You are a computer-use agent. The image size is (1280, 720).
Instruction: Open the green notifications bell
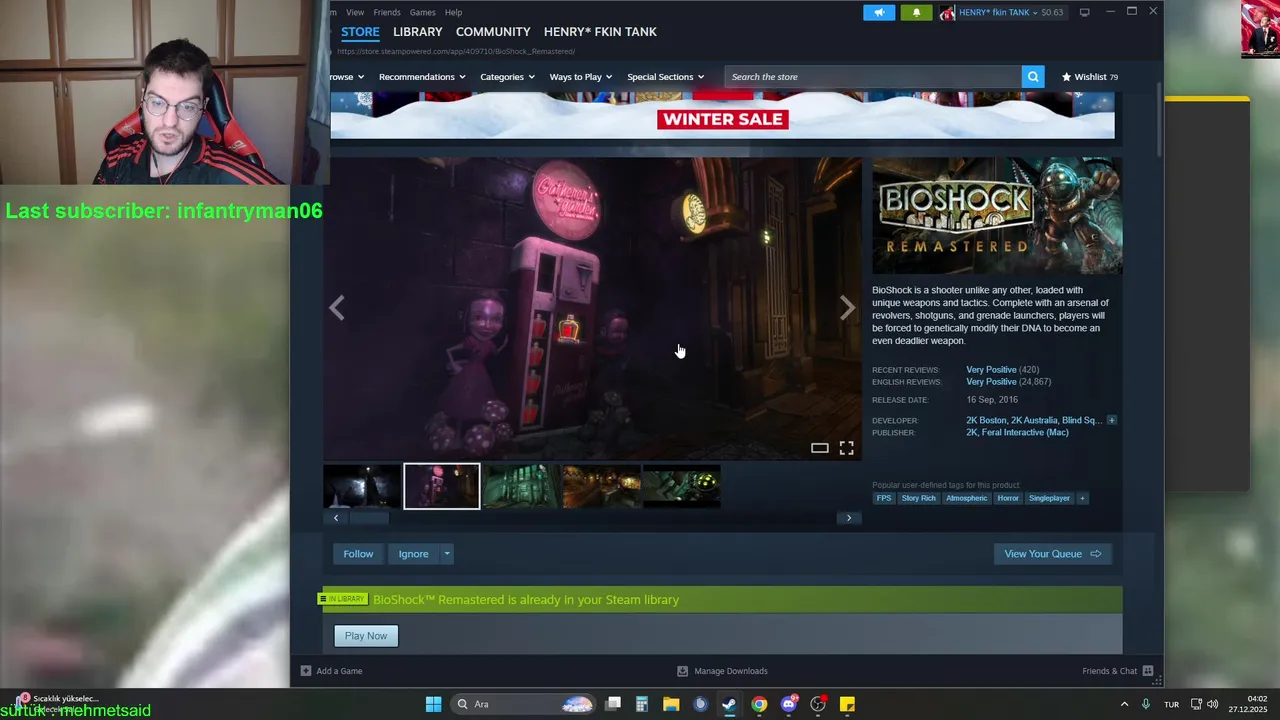click(916, 12)
